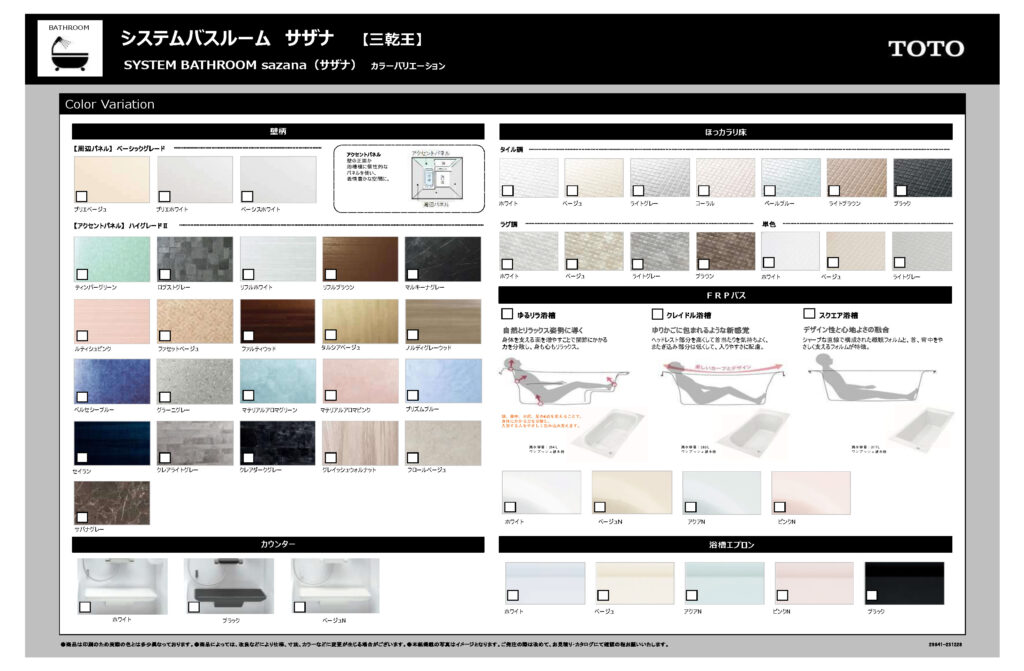Screen dimensions: 1024x671
Task: Check the サバナグレー accent panel checkbox
Action: [82, 517]
